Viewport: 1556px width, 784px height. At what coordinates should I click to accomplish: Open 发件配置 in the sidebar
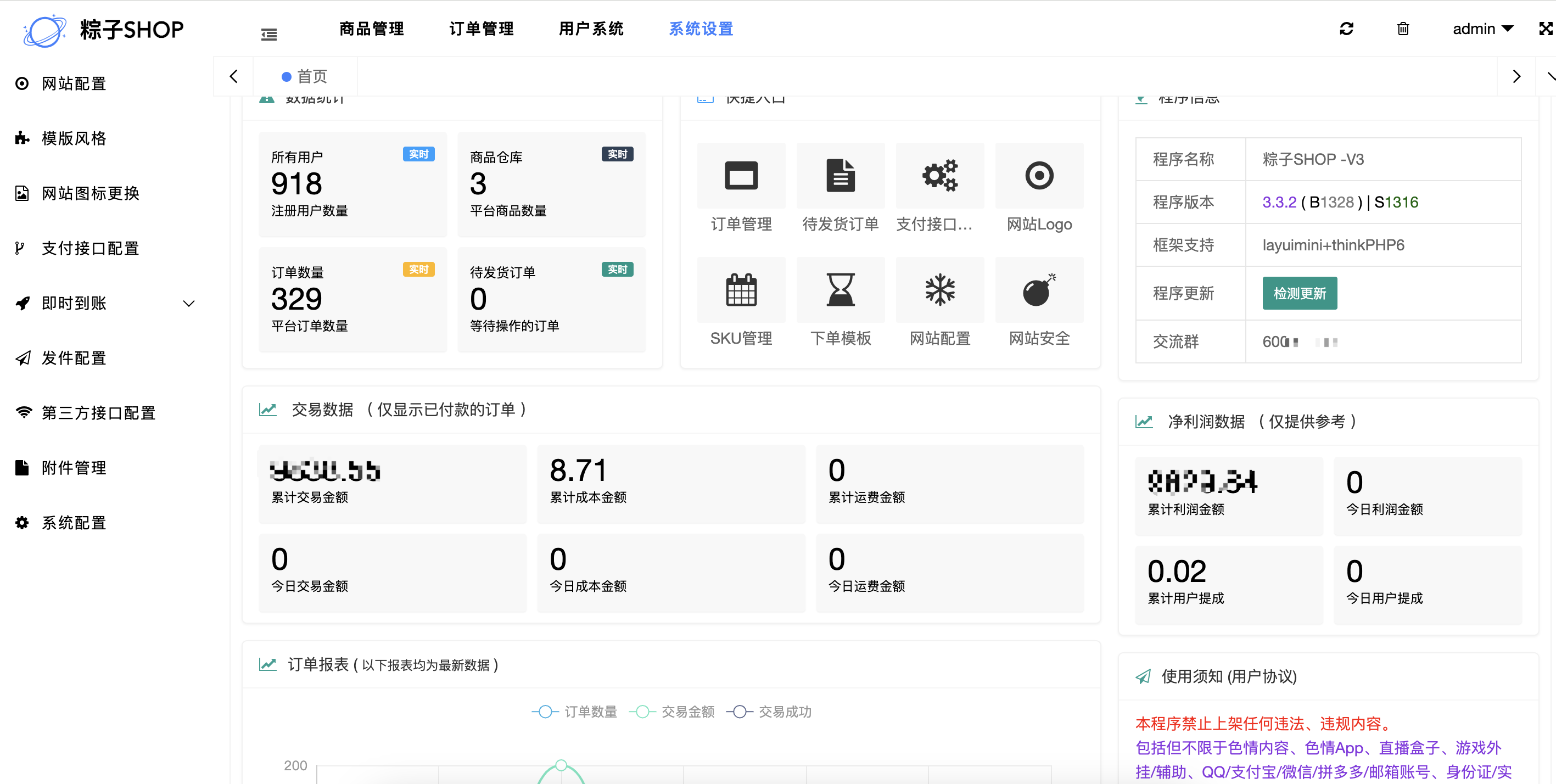74,358
